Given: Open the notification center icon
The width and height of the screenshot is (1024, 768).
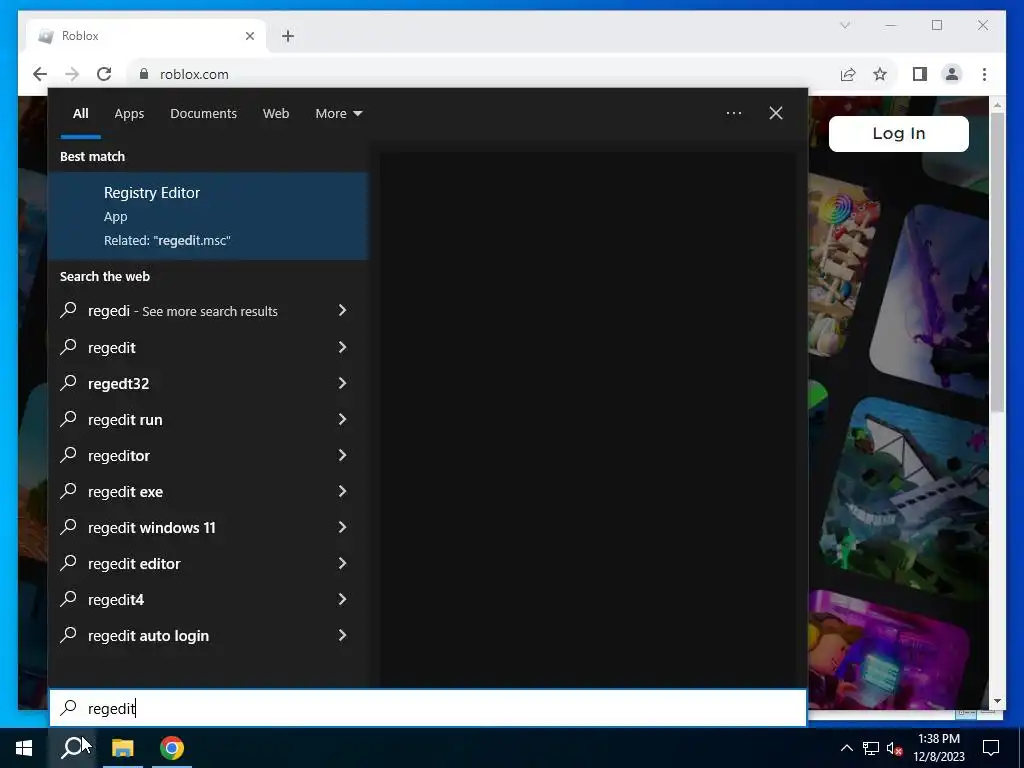Looking at the screenshot, I should [x=991, y=748].
